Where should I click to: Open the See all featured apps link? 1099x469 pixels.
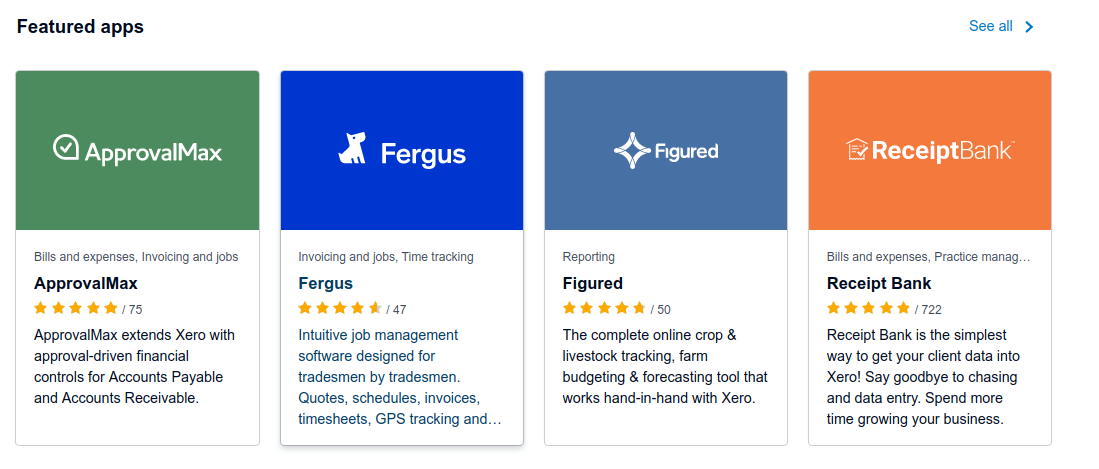click(x=990, y=26)
